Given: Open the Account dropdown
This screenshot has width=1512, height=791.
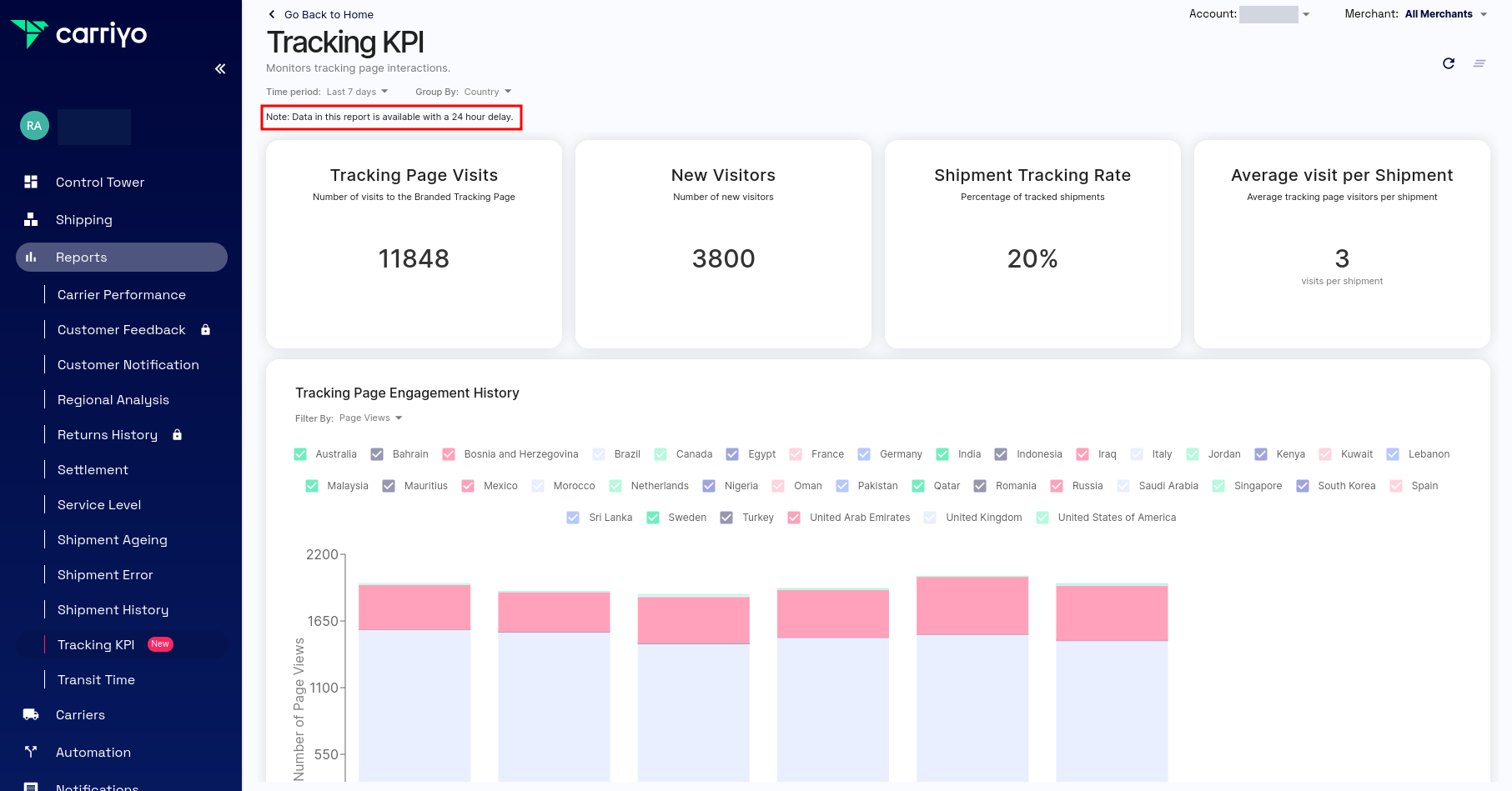Looking at the screenshot, I should coord(1274,14).
